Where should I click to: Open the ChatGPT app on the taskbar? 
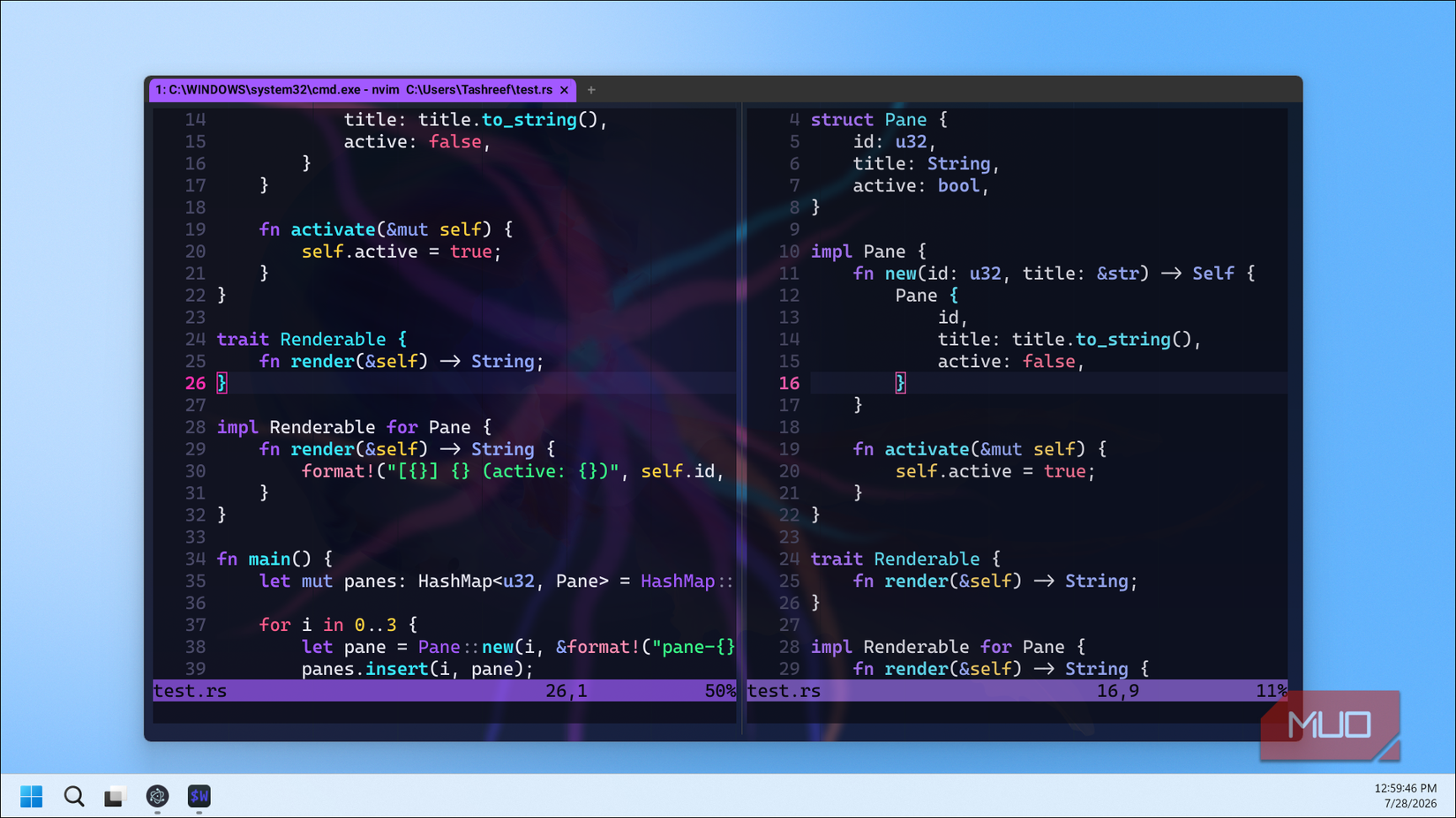coord(157,796)
